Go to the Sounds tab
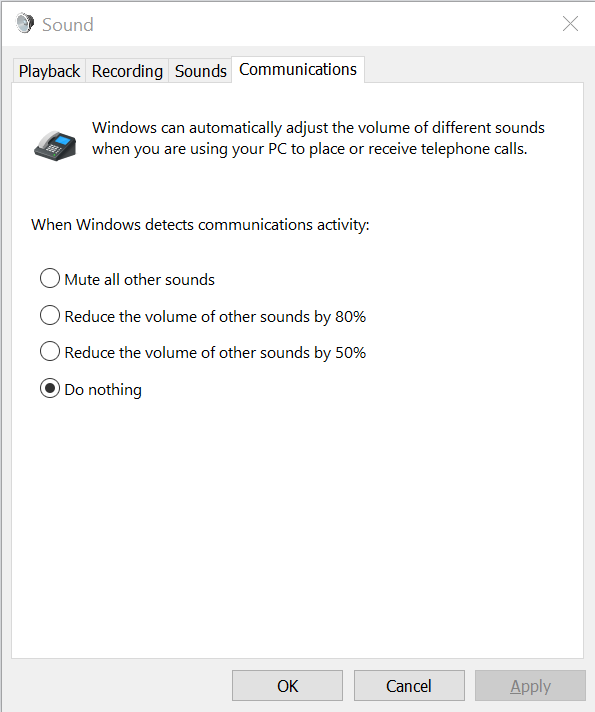This screenshot has height=712, width=595. pos(200,71)
